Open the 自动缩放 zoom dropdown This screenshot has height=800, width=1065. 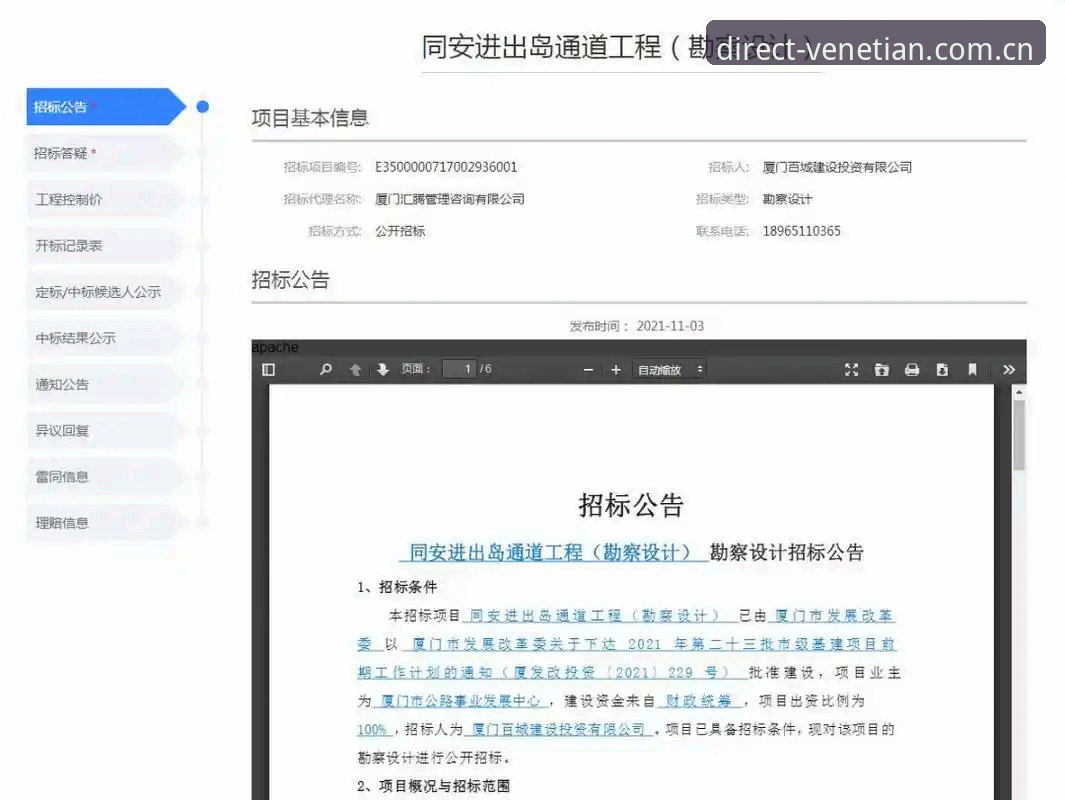670,369
